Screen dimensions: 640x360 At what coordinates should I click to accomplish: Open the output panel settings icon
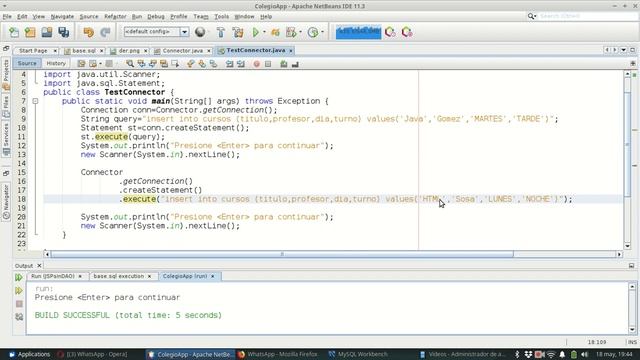[19, 317]
